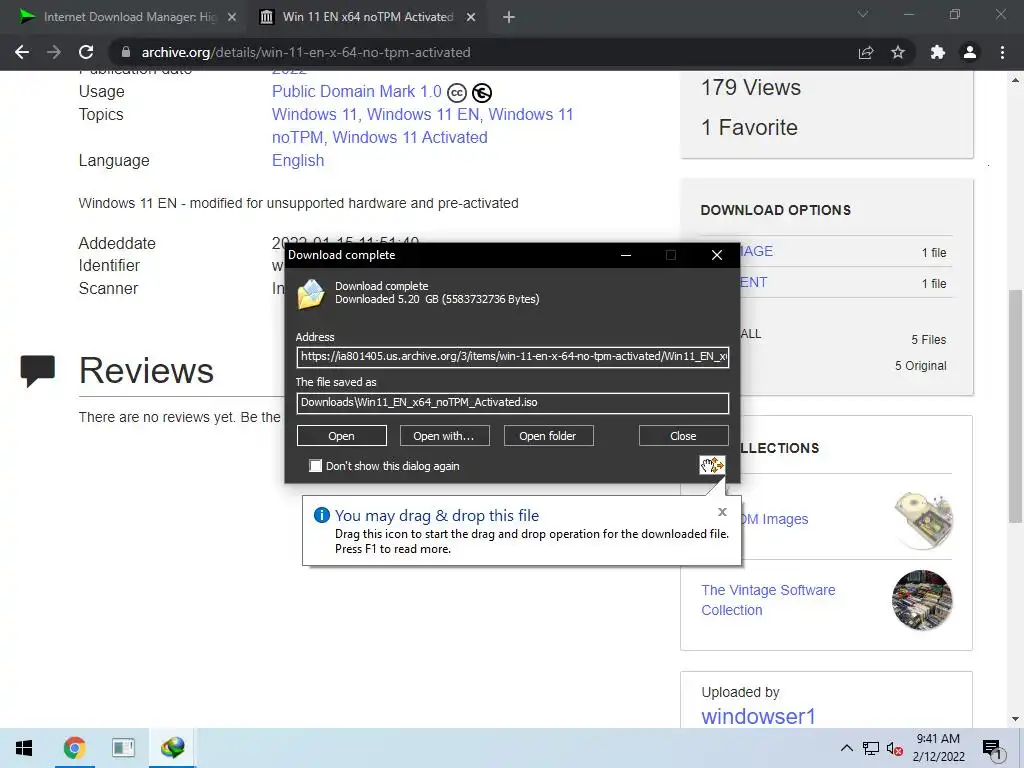Click the Address URL field

click(x=513, y=357)
